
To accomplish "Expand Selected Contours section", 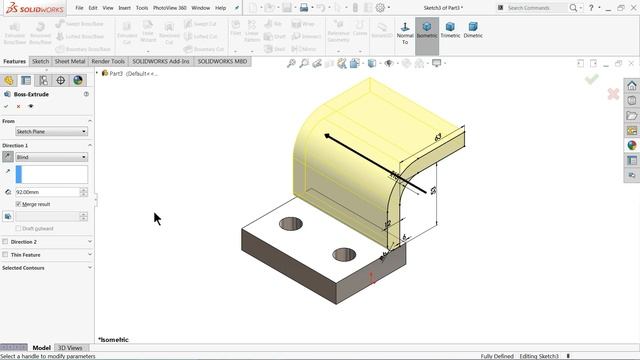I will tap(90, 268).
